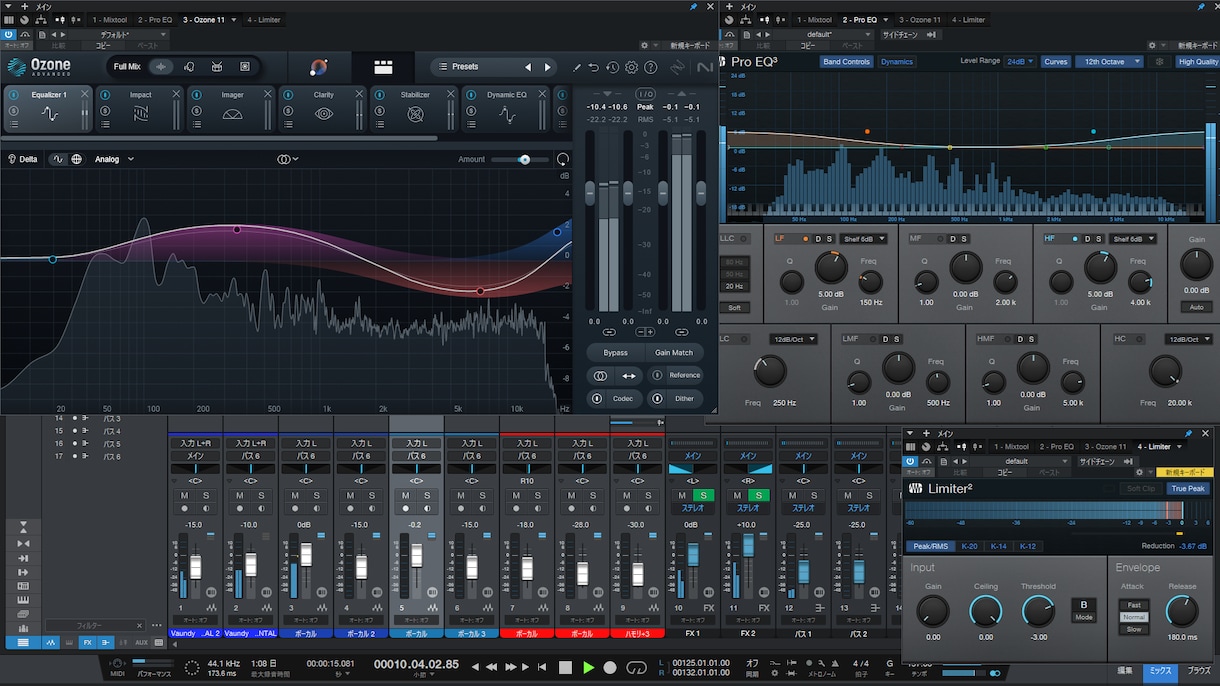Click the pin icon on Limiter window

[1189, 433]
